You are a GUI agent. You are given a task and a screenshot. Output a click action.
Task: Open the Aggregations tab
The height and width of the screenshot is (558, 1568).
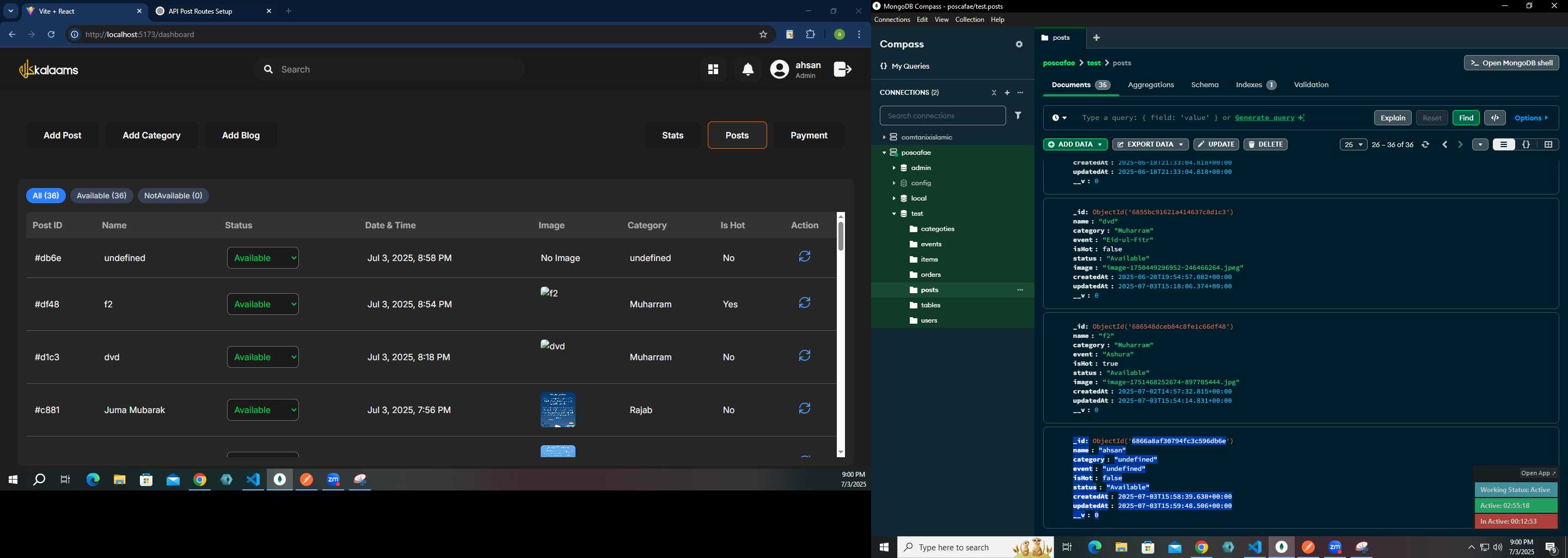point(1150,86)
